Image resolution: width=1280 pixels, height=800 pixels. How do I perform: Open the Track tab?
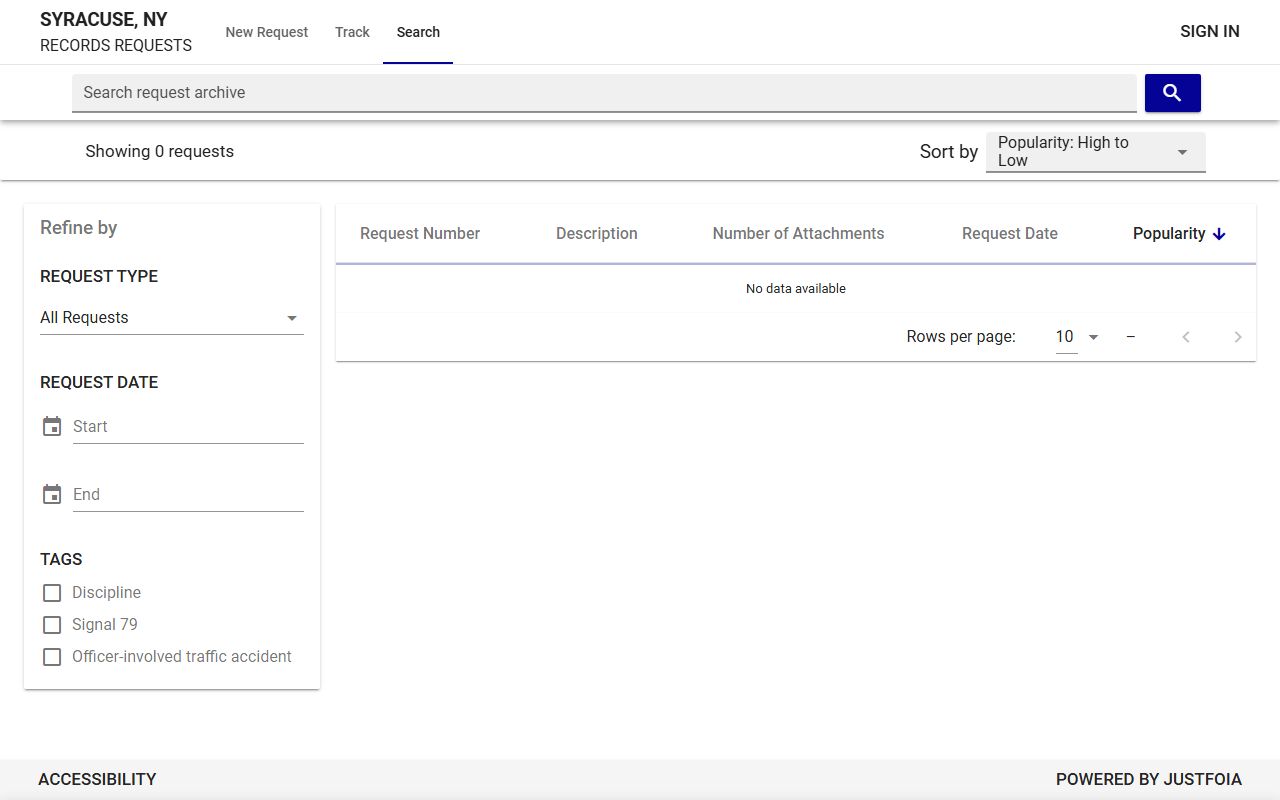click(352, 32)
